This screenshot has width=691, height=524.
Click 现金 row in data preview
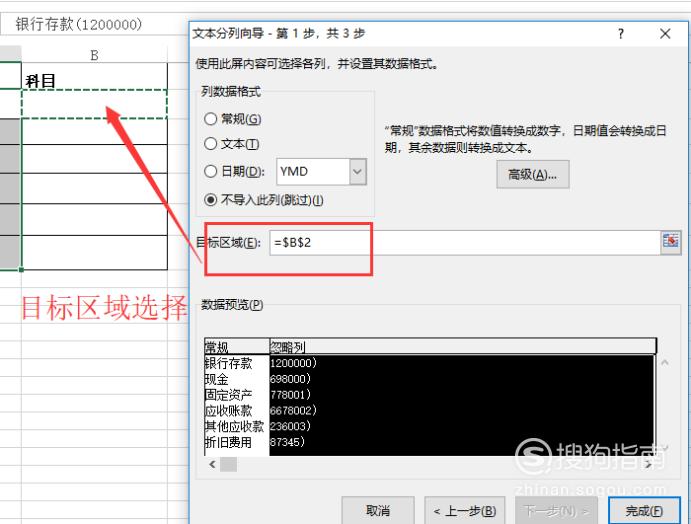216,379
